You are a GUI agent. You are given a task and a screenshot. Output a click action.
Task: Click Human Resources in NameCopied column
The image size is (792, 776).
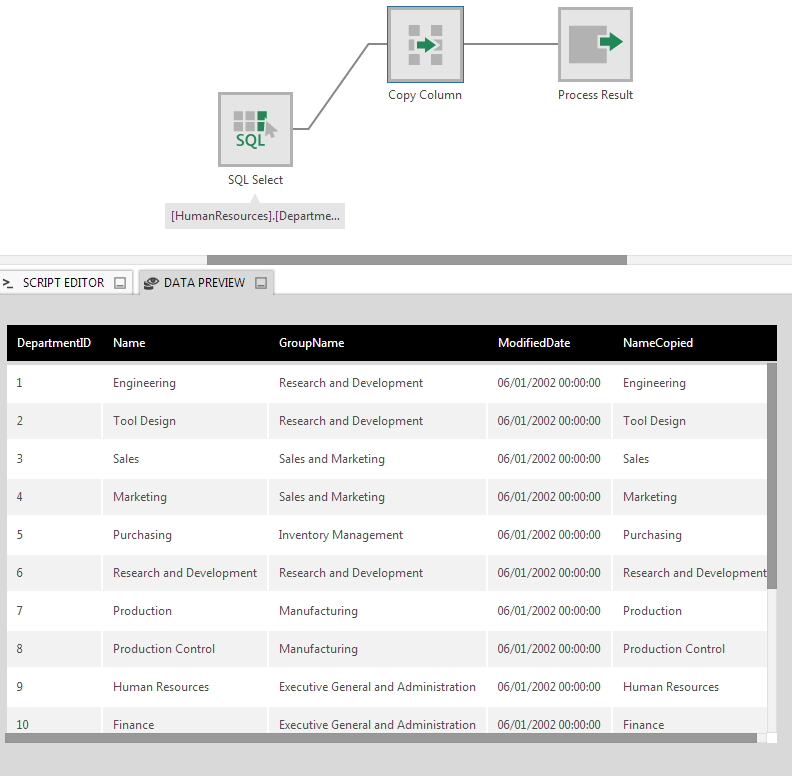tap(690, 687)
